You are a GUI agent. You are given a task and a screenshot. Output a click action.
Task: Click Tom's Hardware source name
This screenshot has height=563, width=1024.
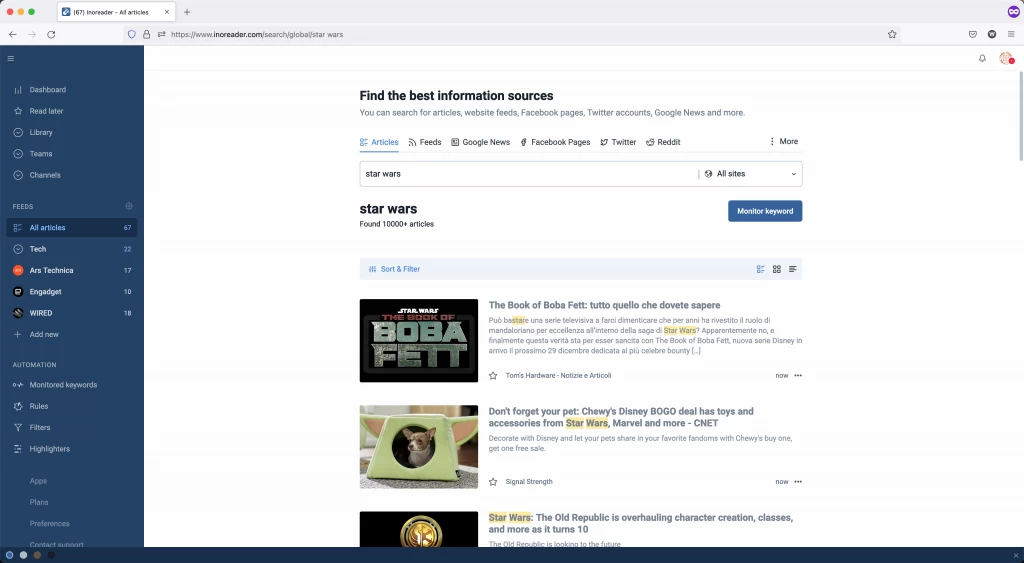(558, 376)
